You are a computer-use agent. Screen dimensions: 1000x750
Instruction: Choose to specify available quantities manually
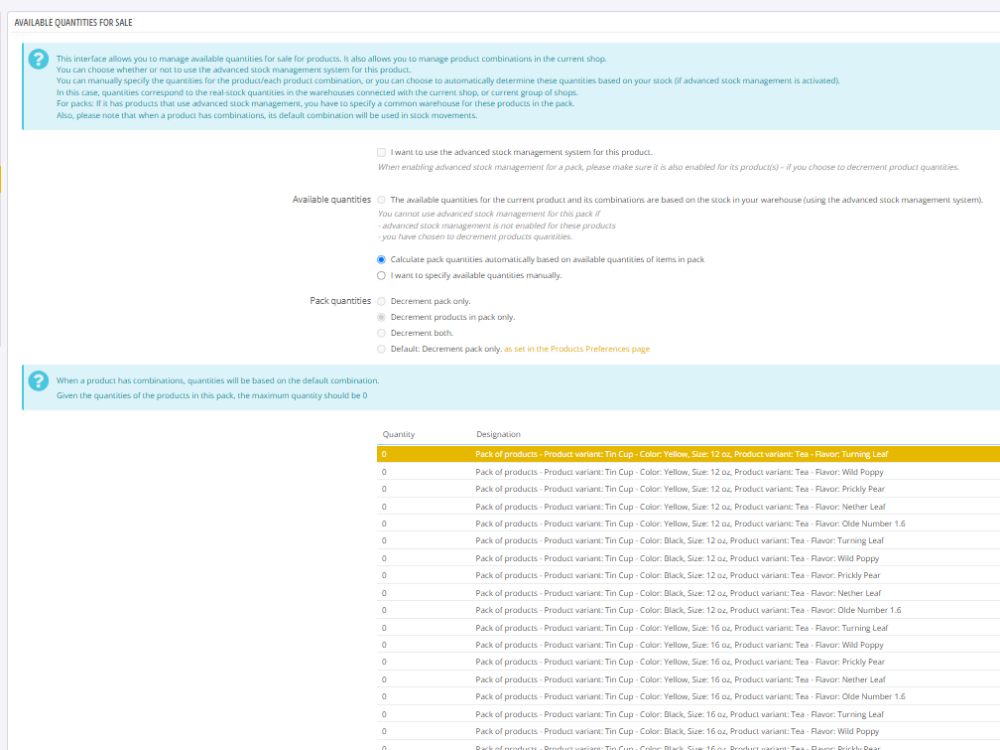pos(381,275)
